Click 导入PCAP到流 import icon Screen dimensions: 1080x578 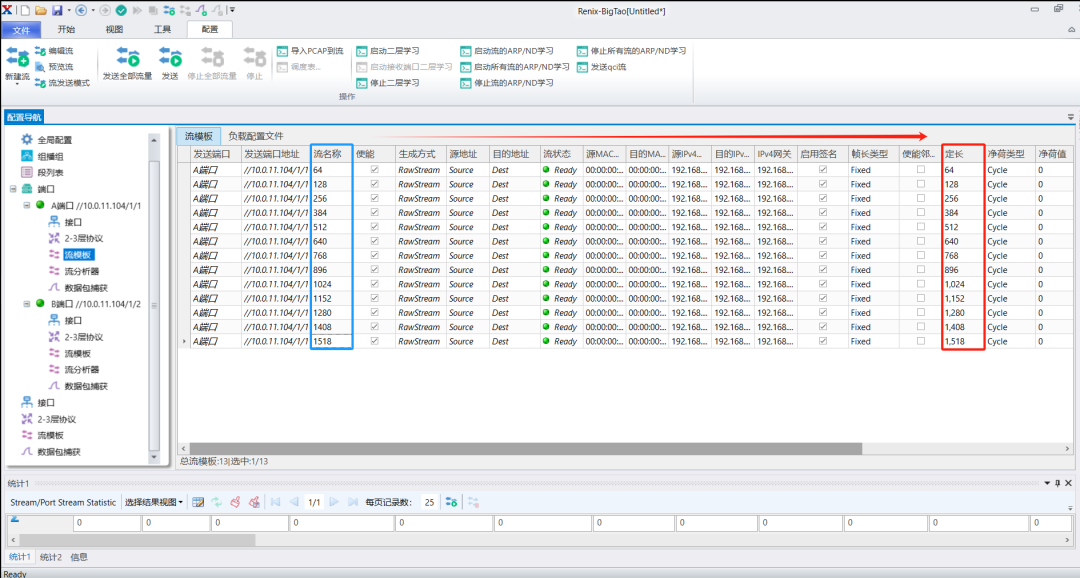[x=283, y=50]
